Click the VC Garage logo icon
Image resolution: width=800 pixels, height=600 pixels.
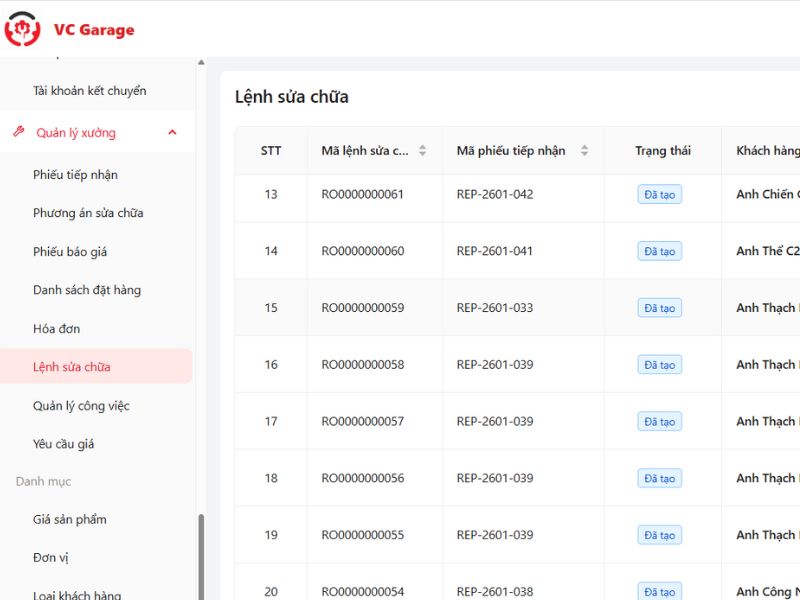tap(22, 29)
